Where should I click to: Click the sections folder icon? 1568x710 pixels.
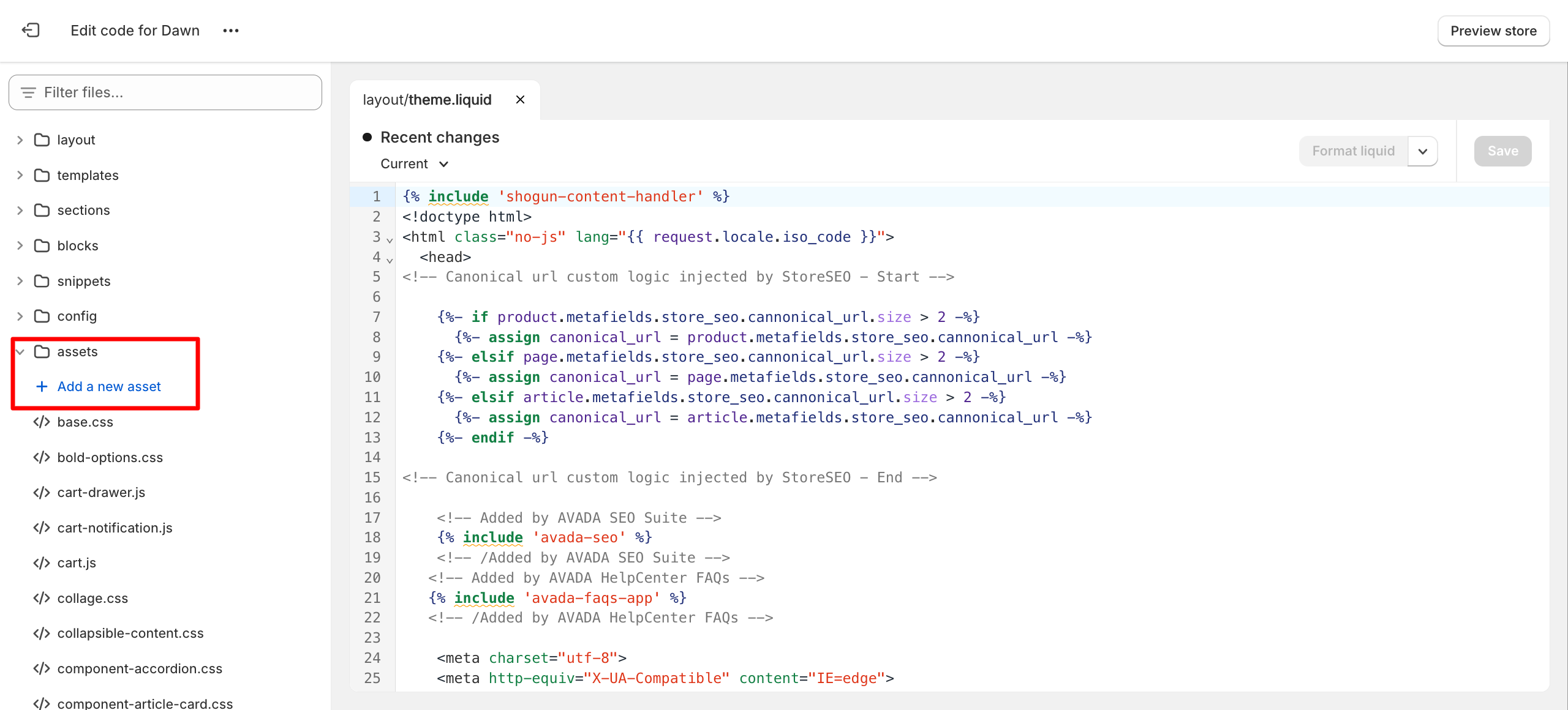click(42, 210)
